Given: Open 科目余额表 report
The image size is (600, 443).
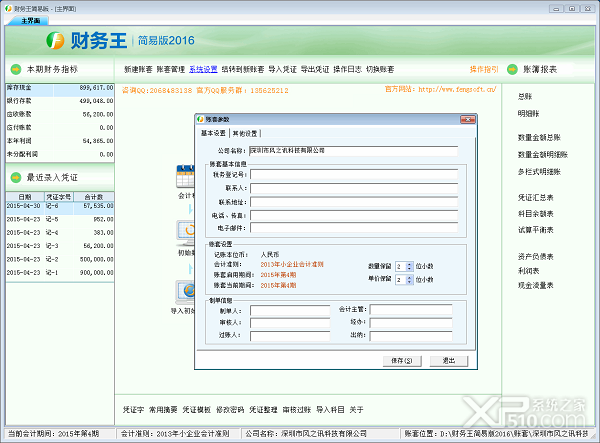Looking at the screenshot, I should click(536, 214).
